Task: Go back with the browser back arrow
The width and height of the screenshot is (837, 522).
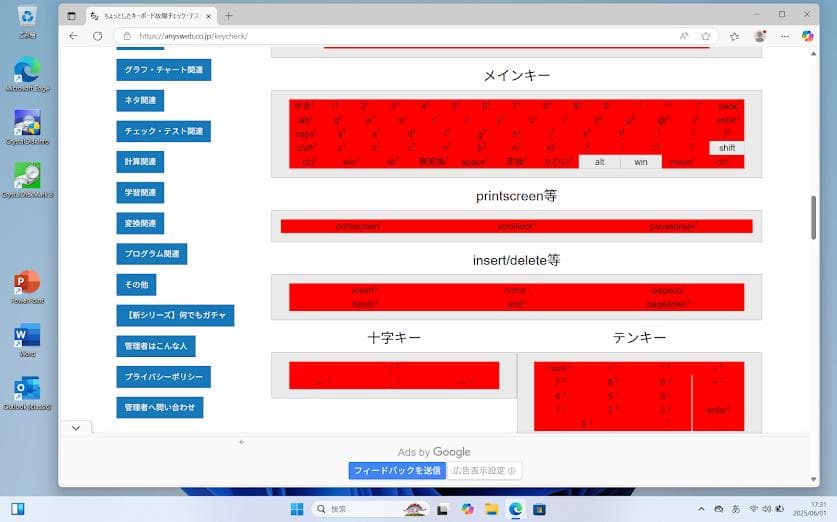Action: tap(74, 36)
